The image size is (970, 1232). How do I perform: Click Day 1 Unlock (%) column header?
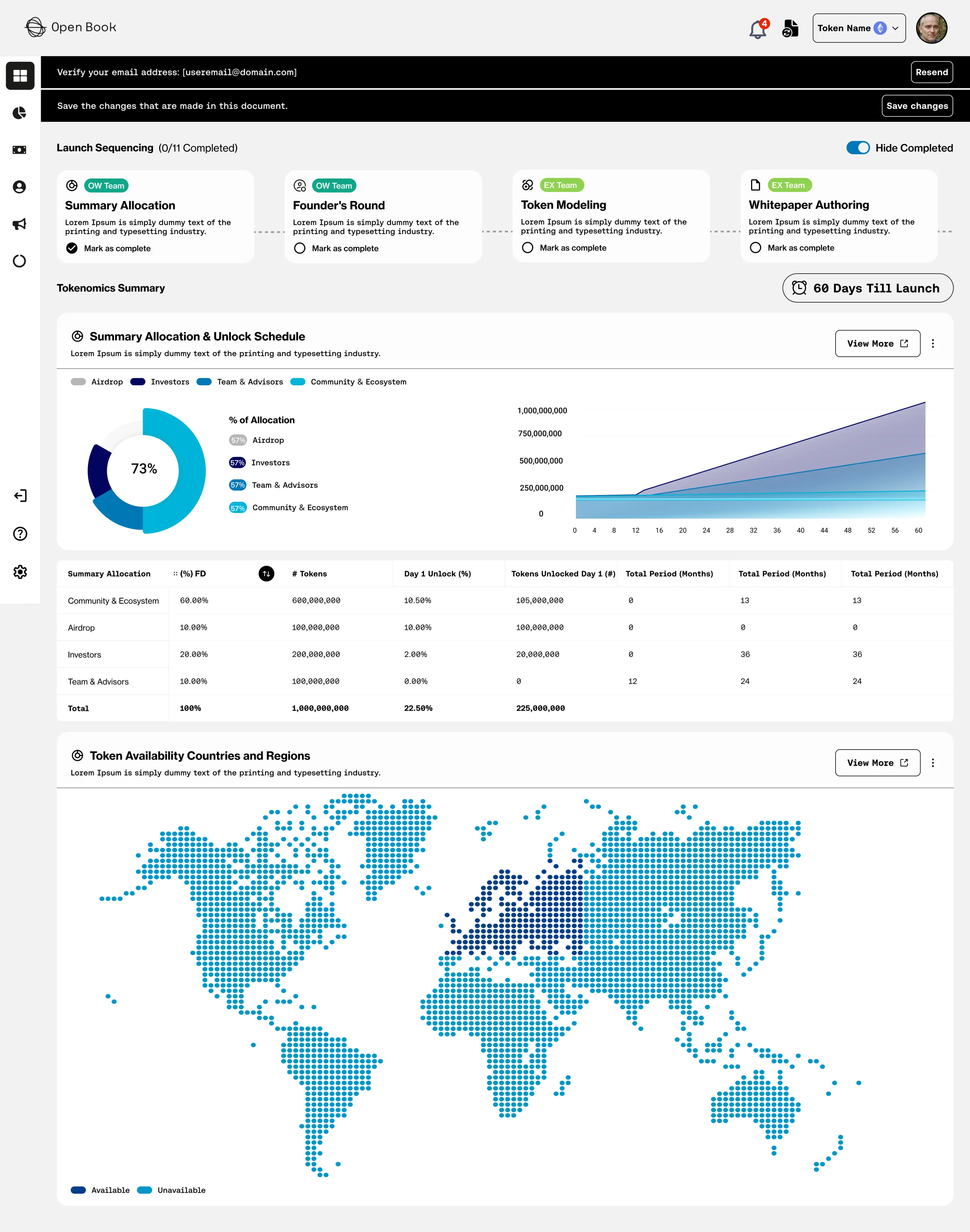coord(437,574)
